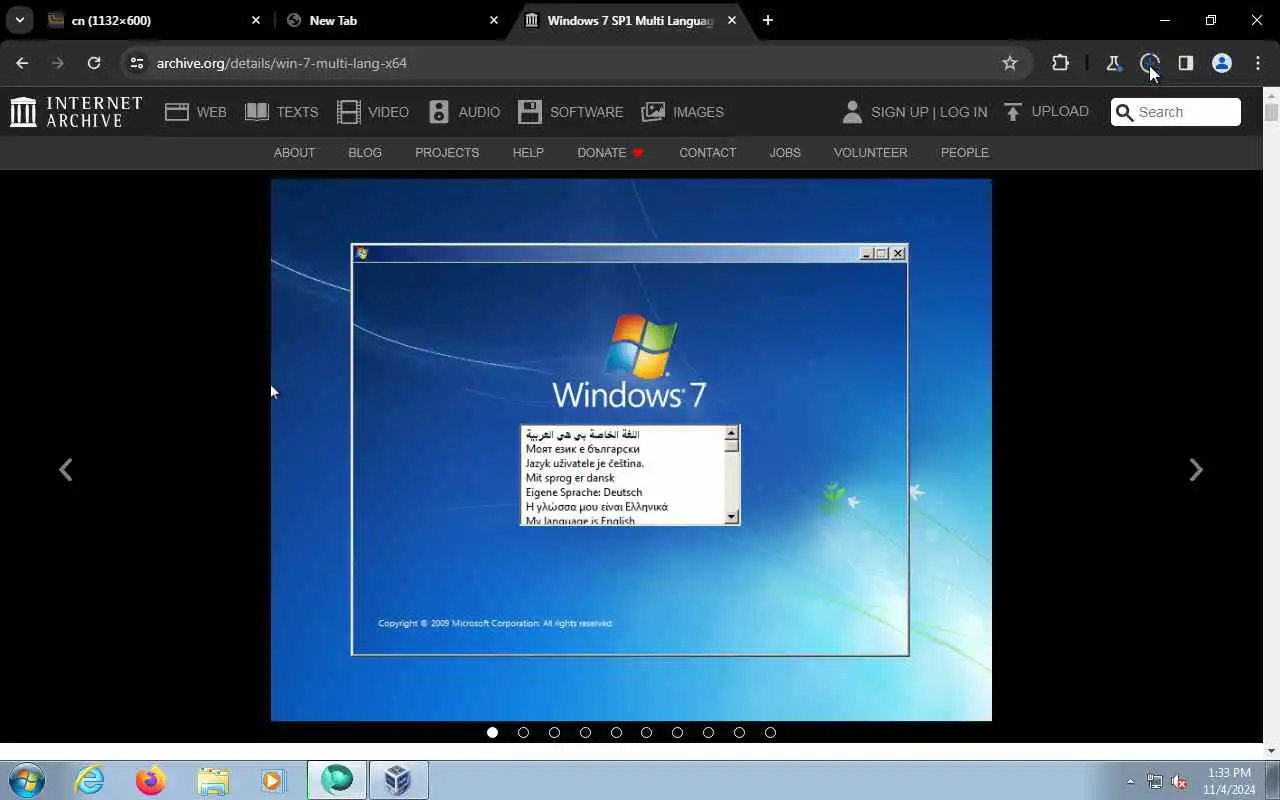Open the VOLUNTEER link
Screen dimensions: 1280x800
click(870, 153)
